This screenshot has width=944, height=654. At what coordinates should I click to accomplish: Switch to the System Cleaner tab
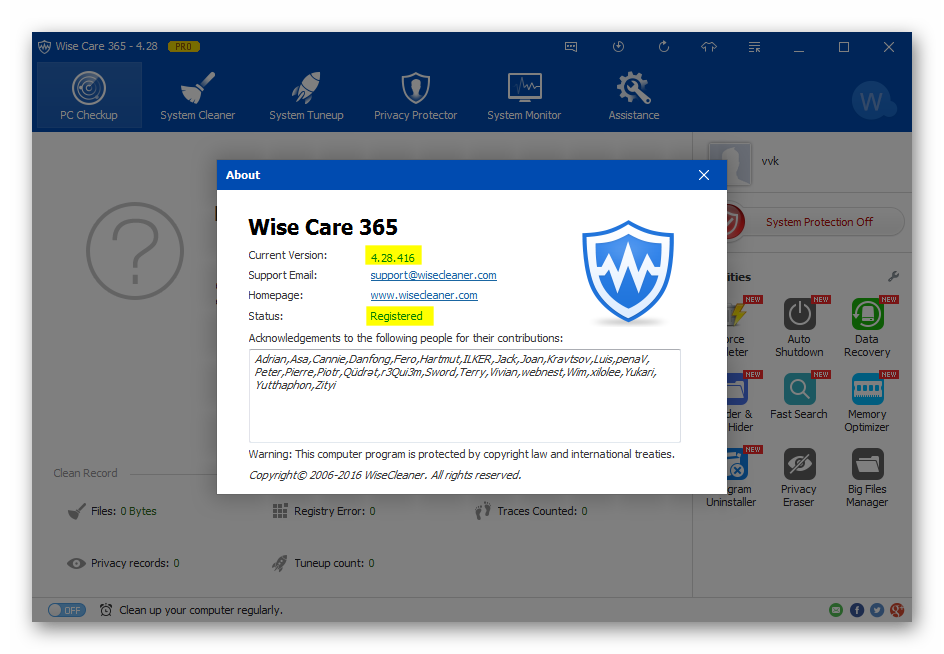(x=197, y=95)
